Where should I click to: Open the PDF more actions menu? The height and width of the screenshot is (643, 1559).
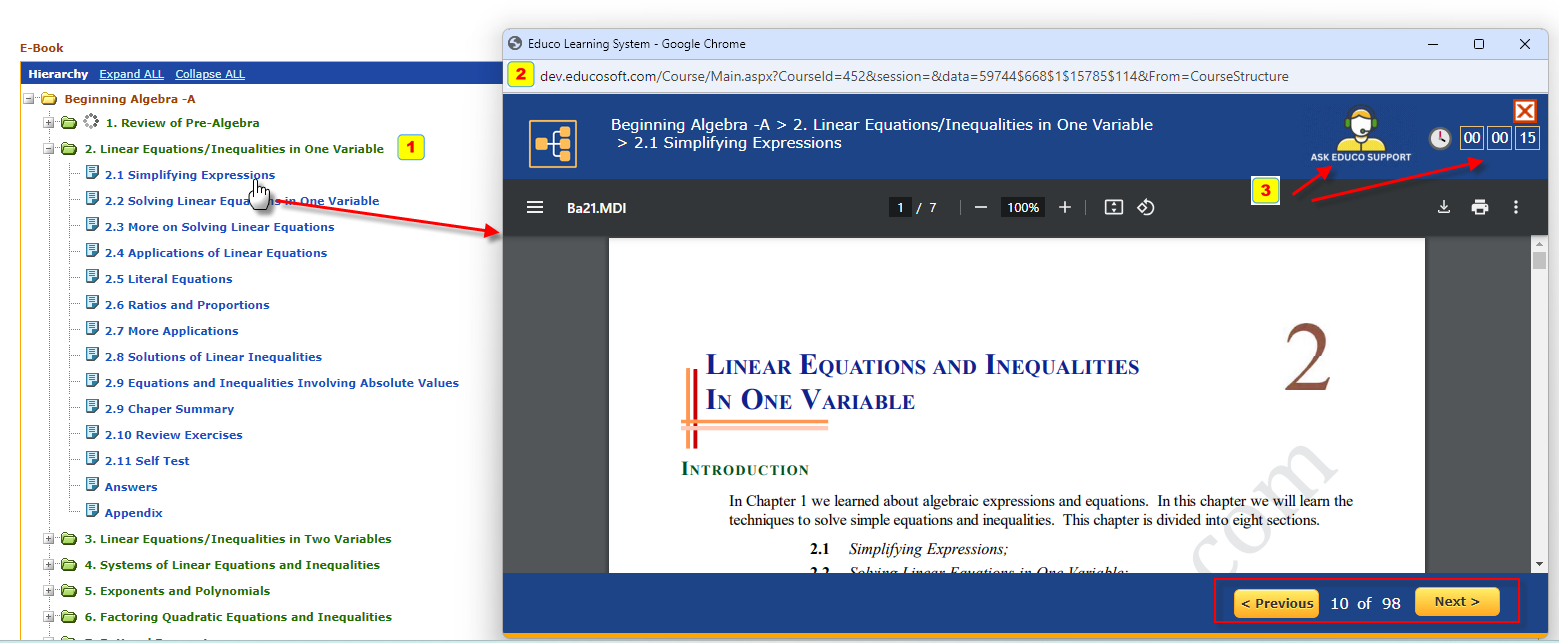1516,207
